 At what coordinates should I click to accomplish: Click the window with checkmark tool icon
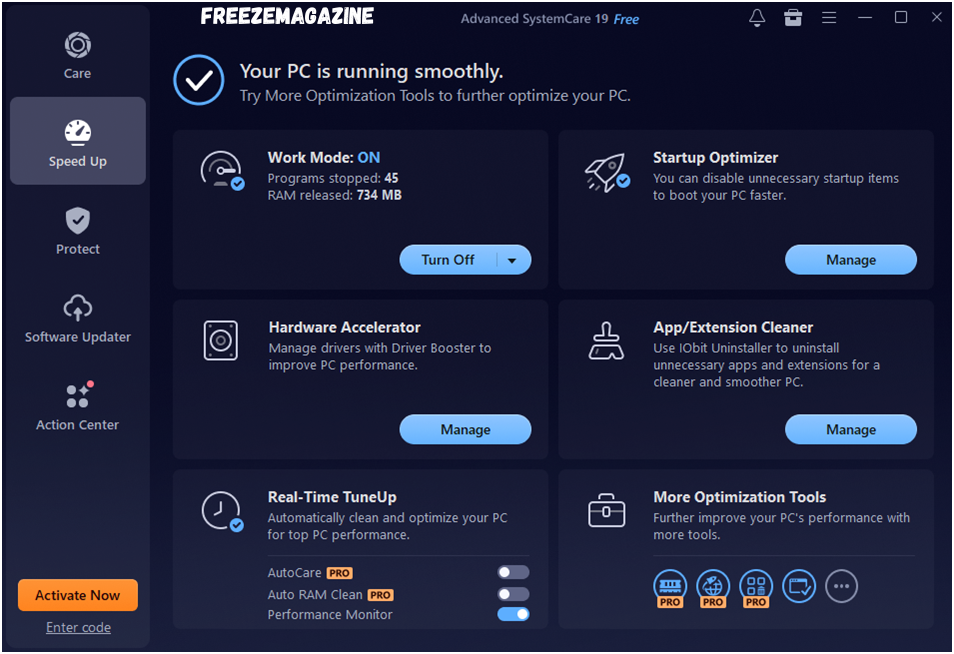point(799,586)
